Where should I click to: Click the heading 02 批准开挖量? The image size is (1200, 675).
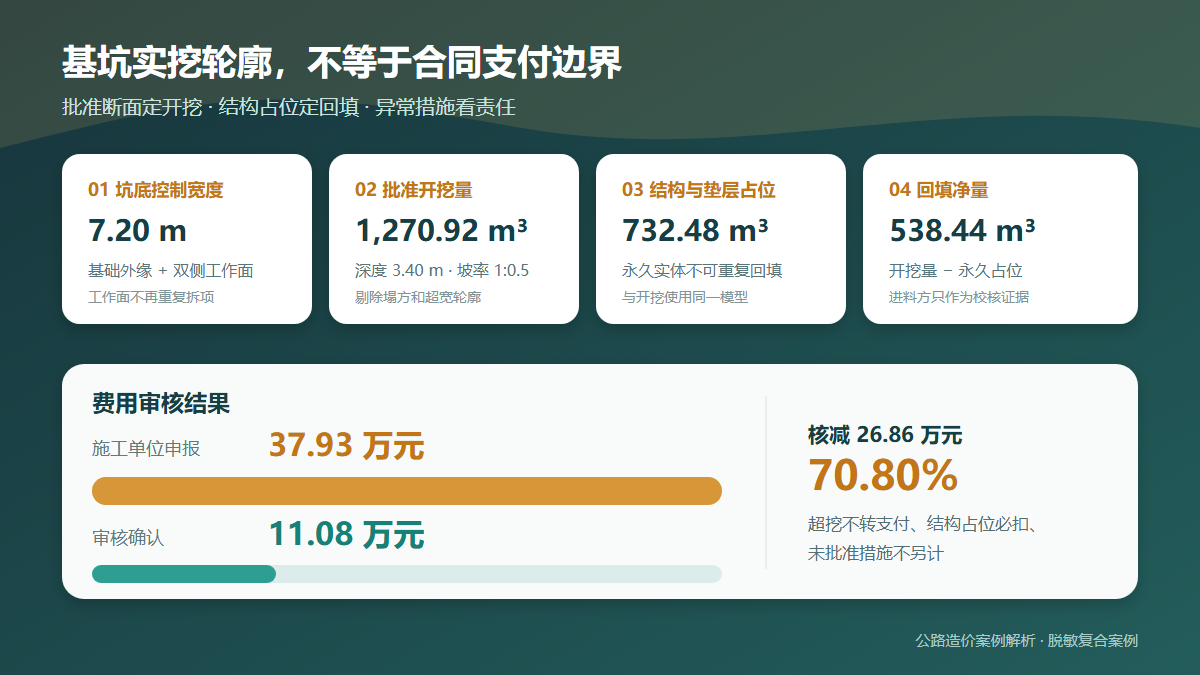click(414, 190)
